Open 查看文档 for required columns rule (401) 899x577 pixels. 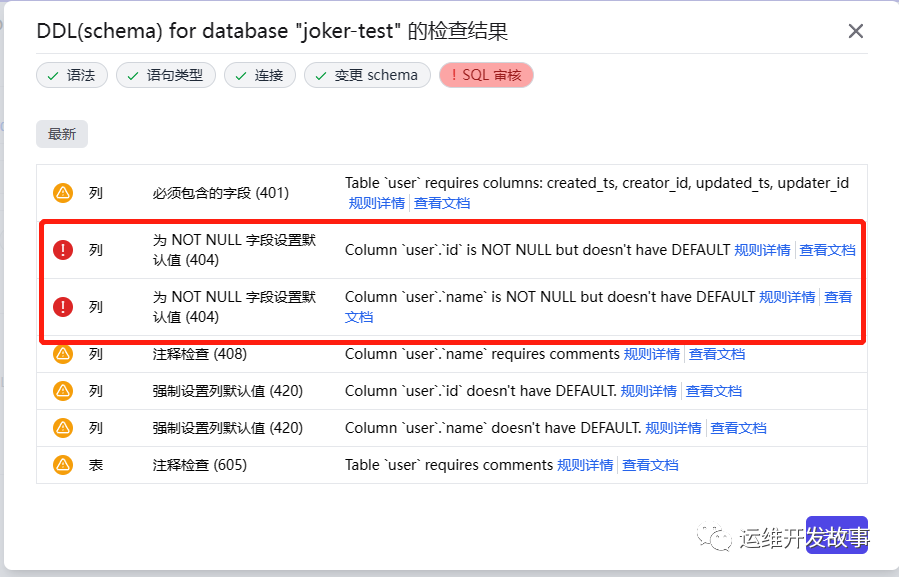point(442,203)
